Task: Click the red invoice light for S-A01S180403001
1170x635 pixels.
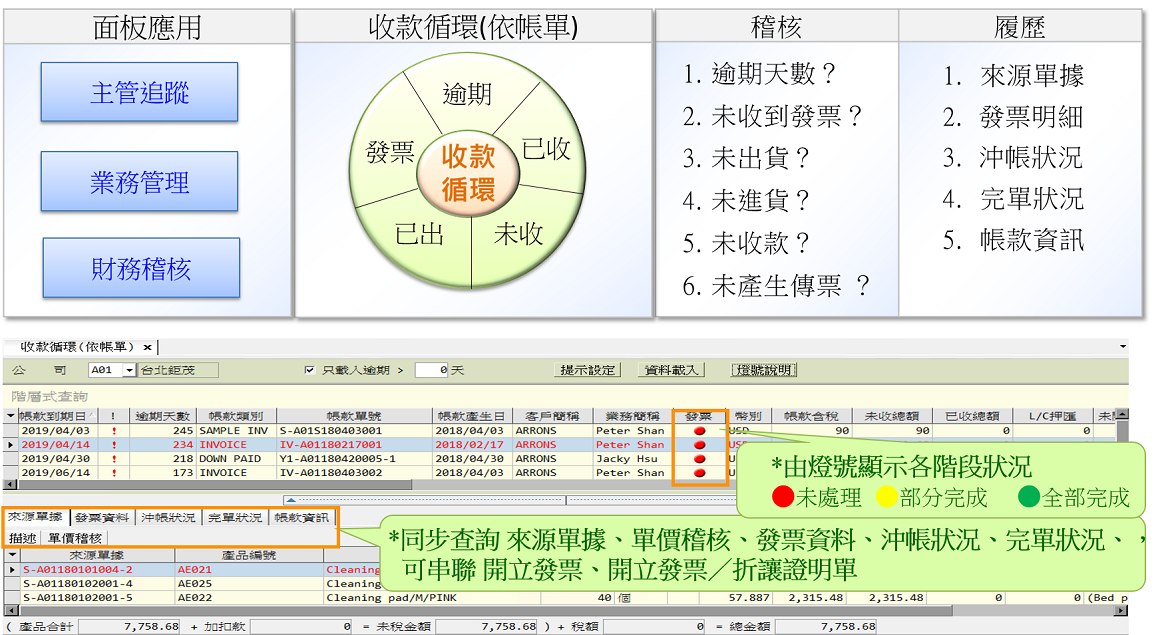Action: (699, 431)
